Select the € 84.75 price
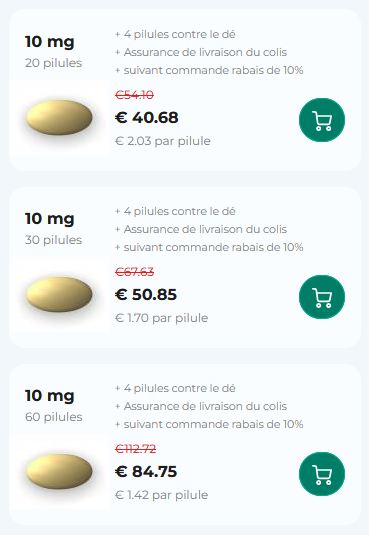 click(x=146, y=472)
